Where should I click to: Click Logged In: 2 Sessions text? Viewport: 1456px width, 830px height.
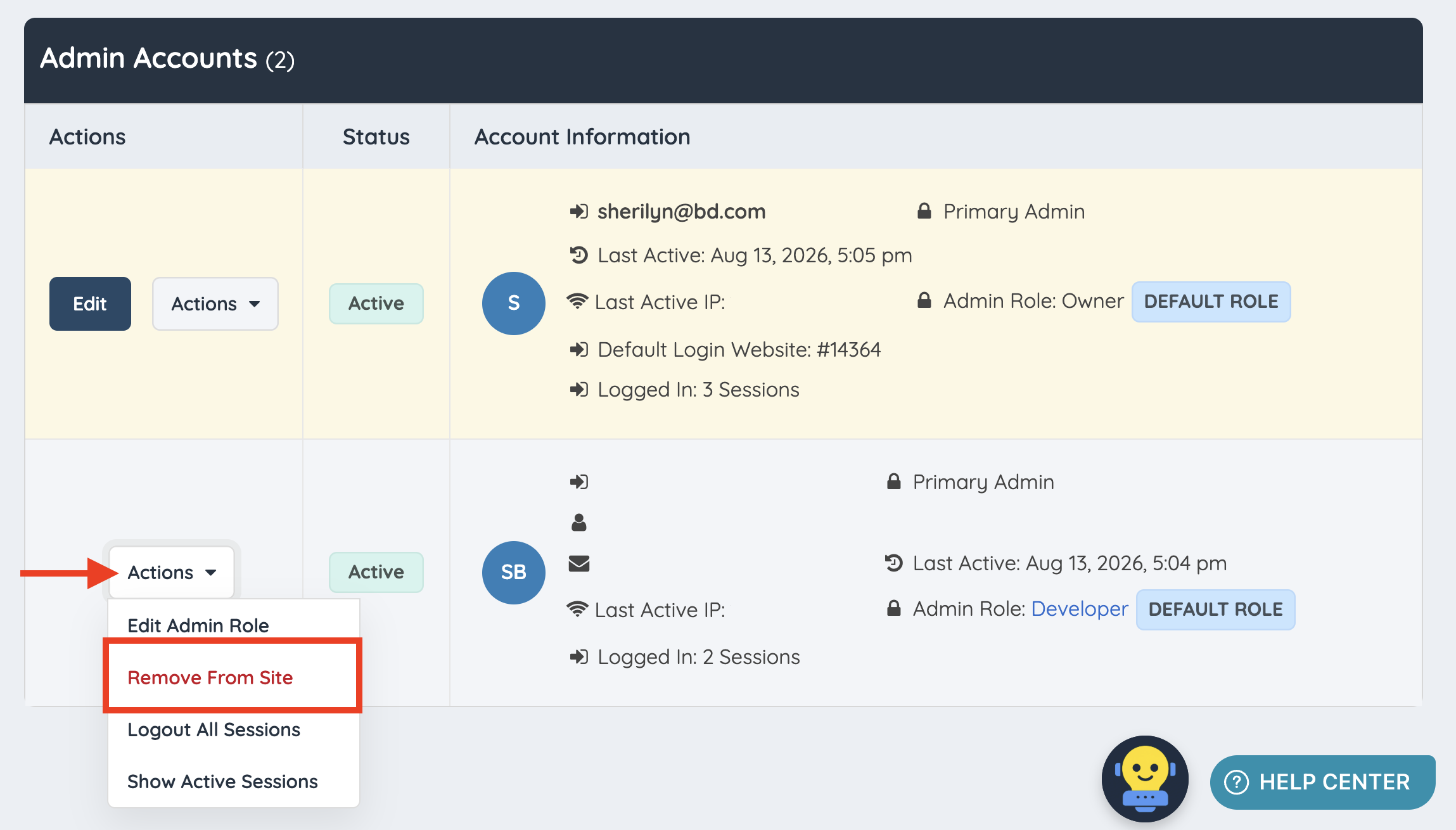[x=699, y=656]
